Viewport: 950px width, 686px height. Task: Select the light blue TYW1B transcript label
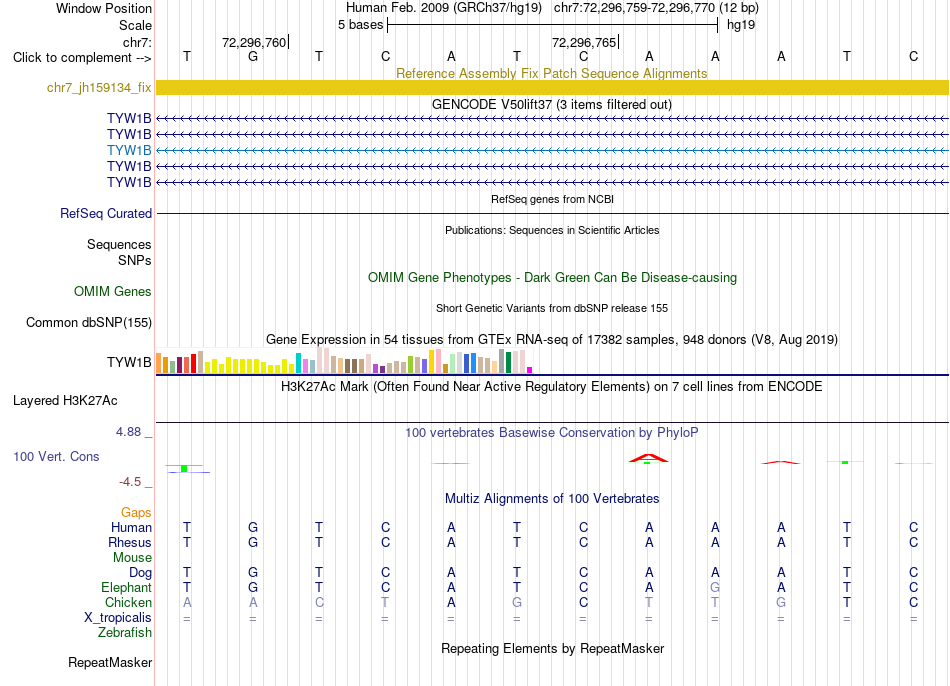coord(129,150)
